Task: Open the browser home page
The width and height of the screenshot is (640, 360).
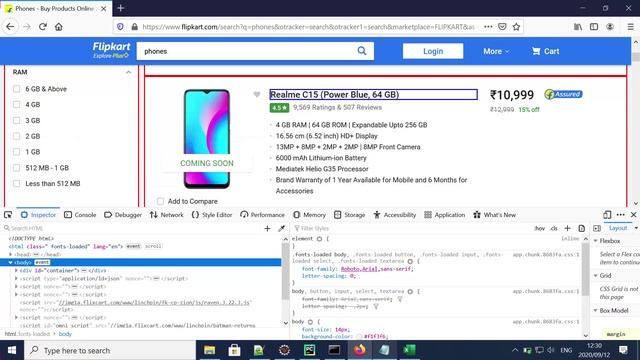Action: 59,27
